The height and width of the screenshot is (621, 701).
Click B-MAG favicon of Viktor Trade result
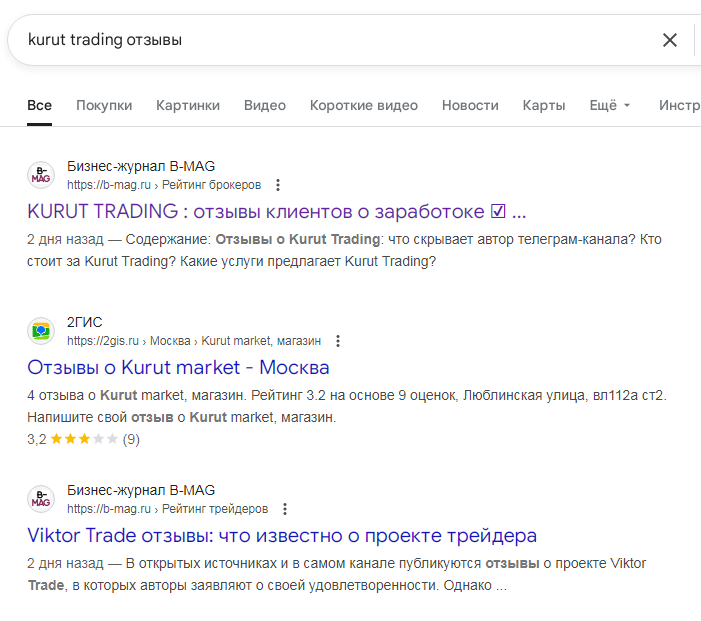pos(41,498)
